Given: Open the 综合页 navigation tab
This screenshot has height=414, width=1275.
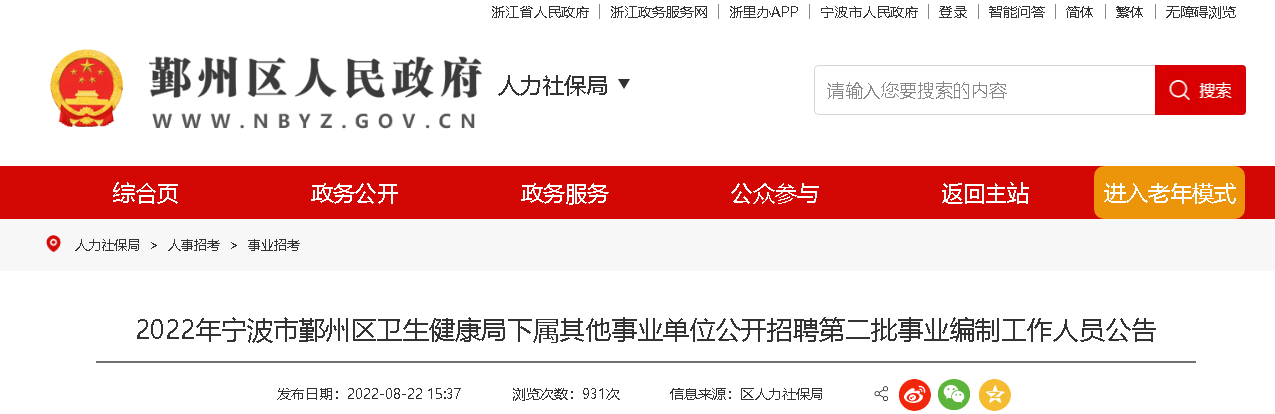Looking at the screenshot, I should click(x=145, y=193).
